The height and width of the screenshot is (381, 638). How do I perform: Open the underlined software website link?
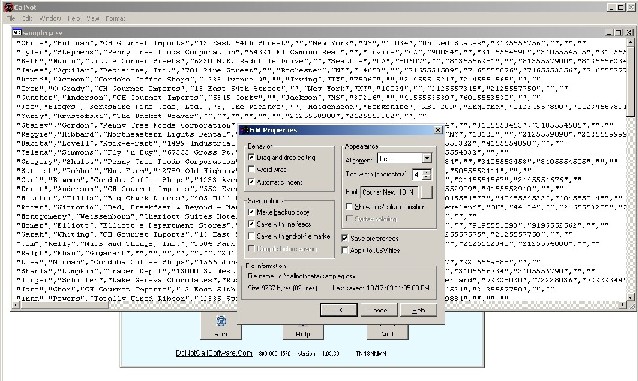tap(214, 353)
